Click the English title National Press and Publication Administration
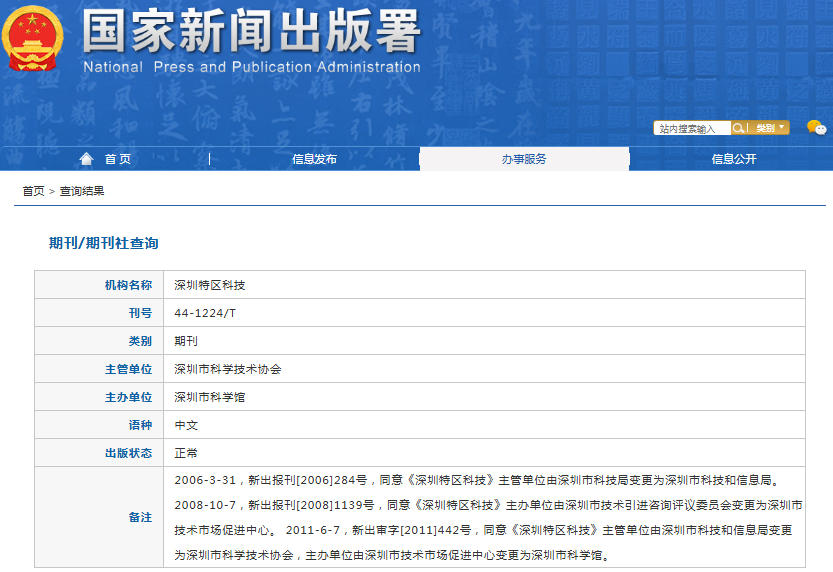 pyautogui.click(x=252, y=67)
